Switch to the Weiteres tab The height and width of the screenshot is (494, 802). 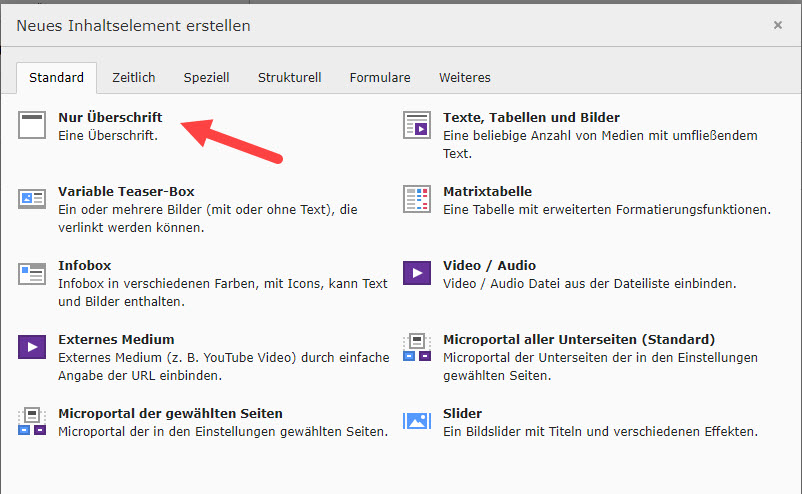click(464, 77)
